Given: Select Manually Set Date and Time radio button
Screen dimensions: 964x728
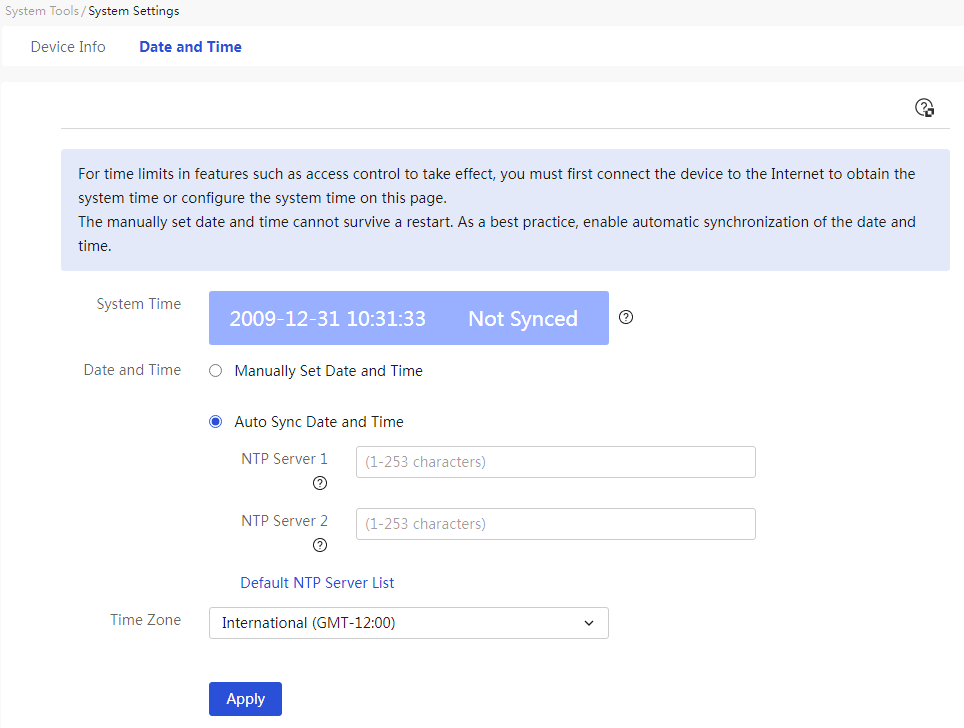Looking at the screenshot, I should coord(215,371).
